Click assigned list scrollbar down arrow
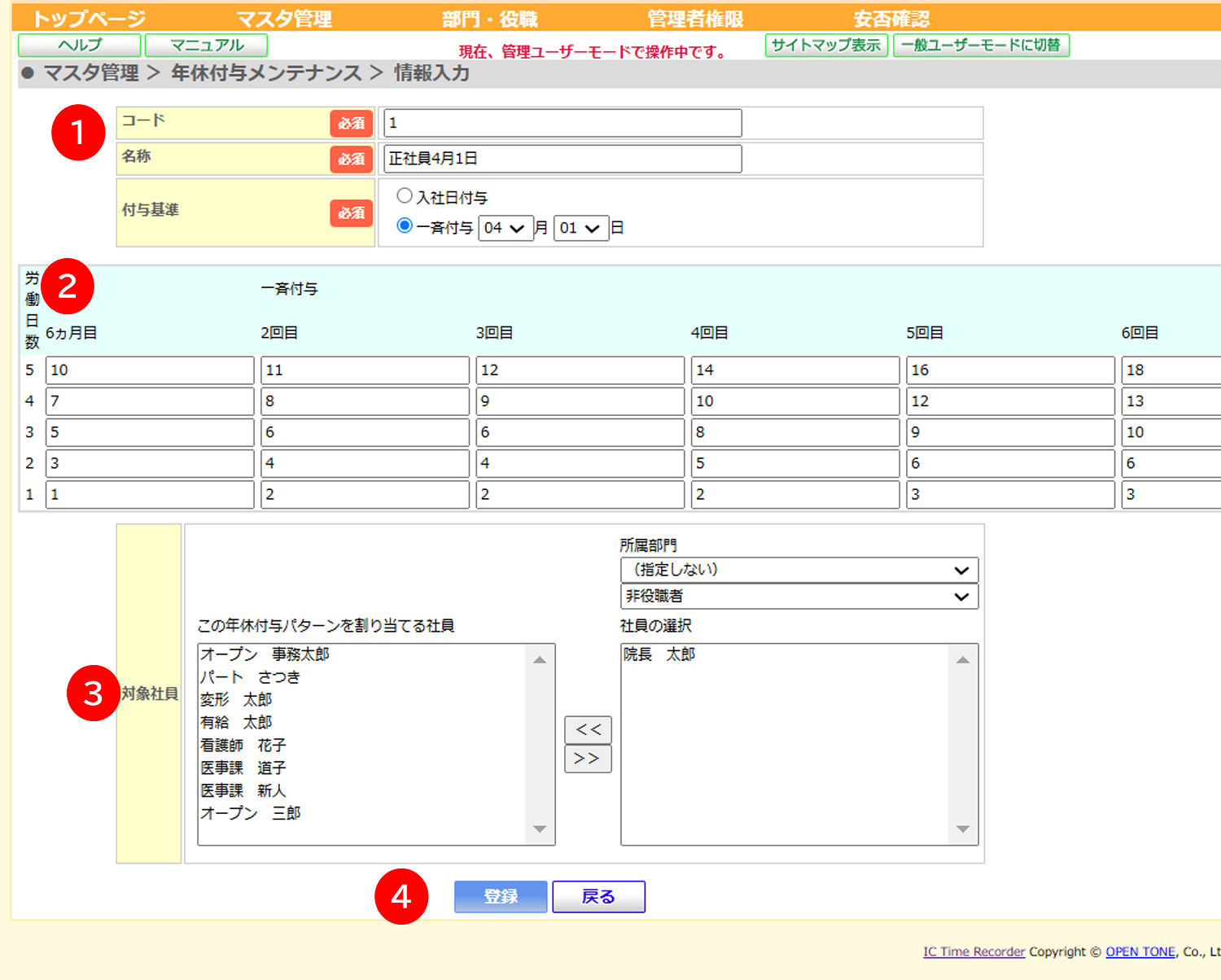 coord(540,829)
